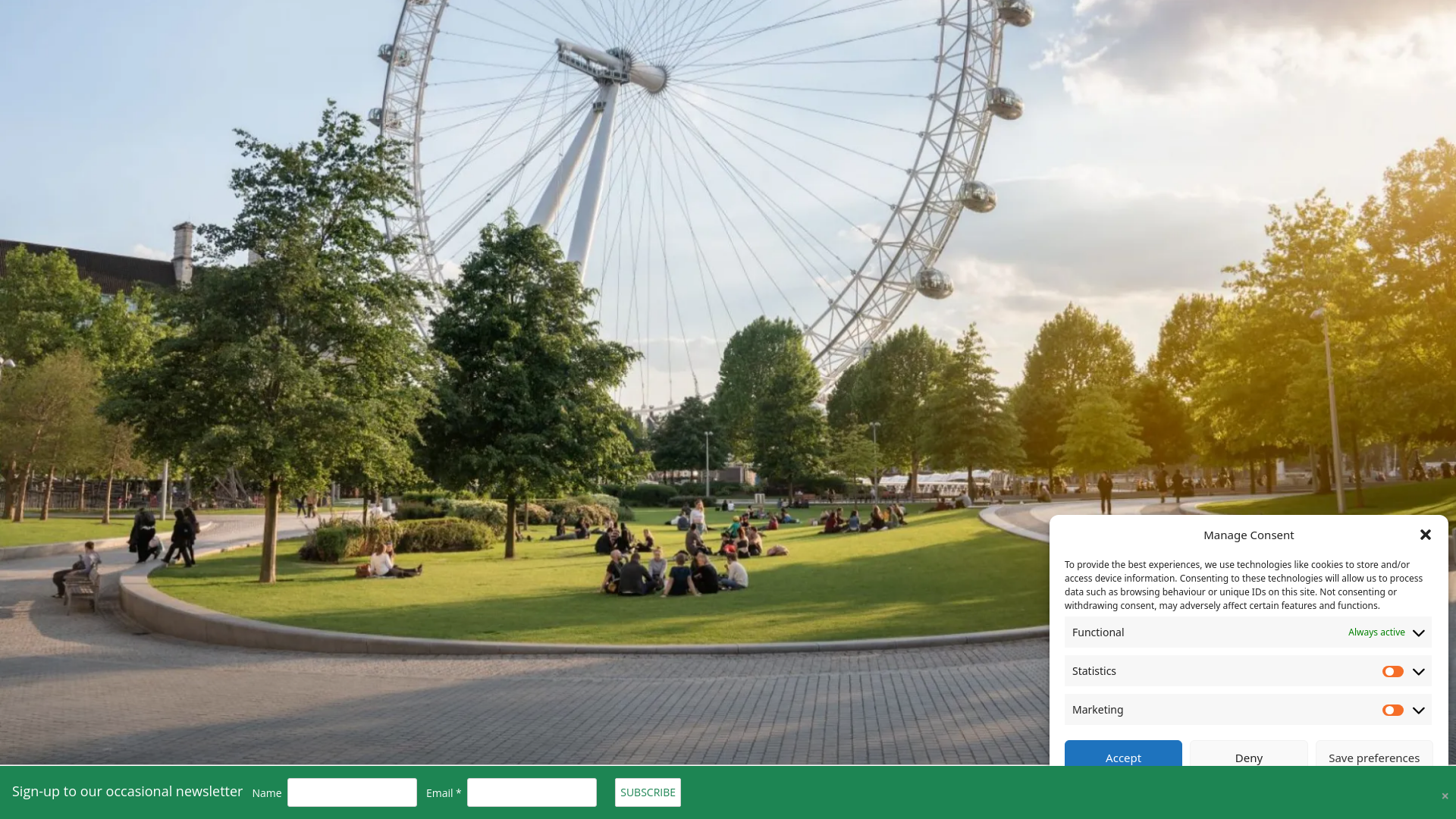Focus the Name input field
Image resolution: width=1456 pixels, height=819 pixels.
352,792
